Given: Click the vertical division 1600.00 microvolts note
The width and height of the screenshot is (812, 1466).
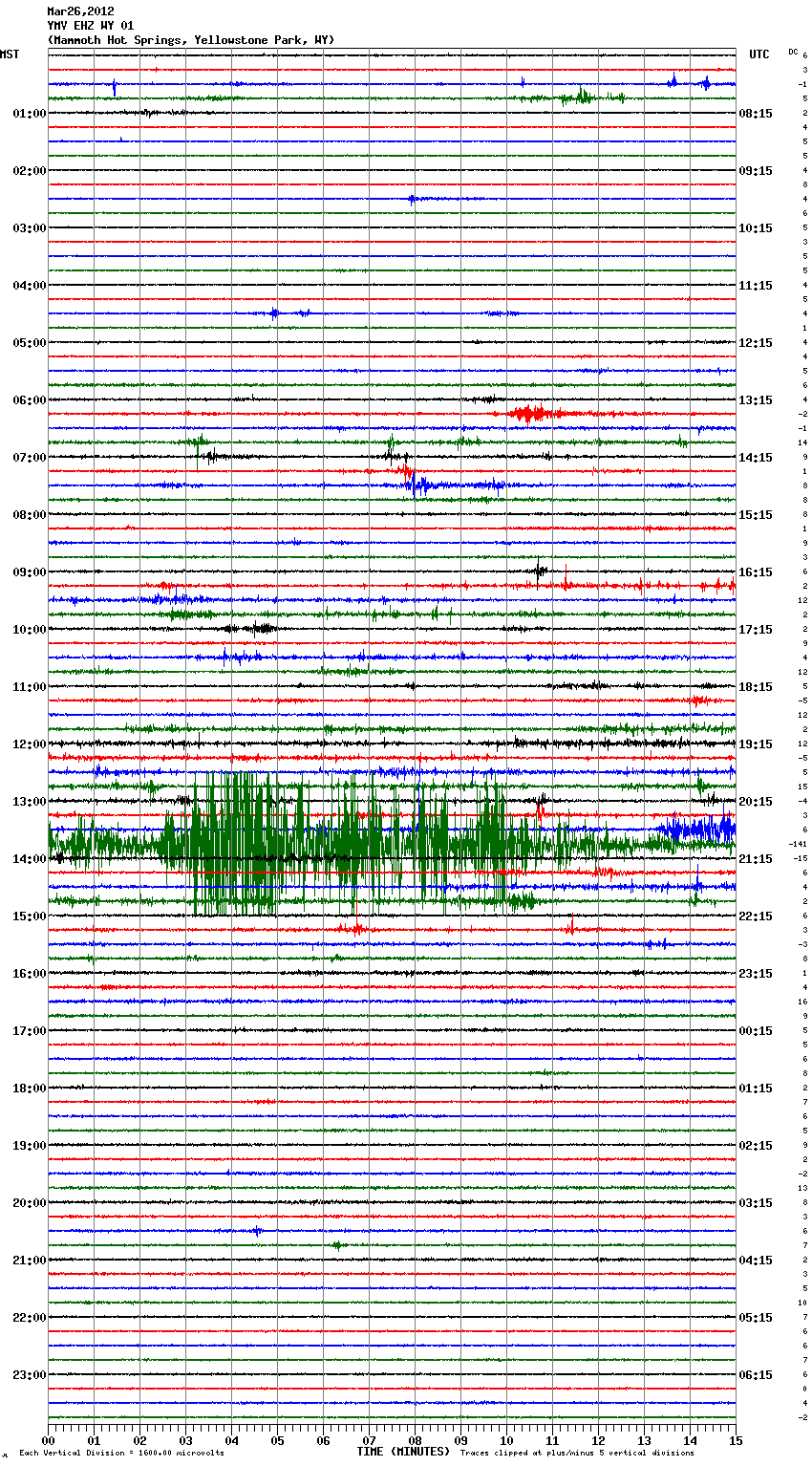Looking at the screenshot, I should pos(121,1453).
